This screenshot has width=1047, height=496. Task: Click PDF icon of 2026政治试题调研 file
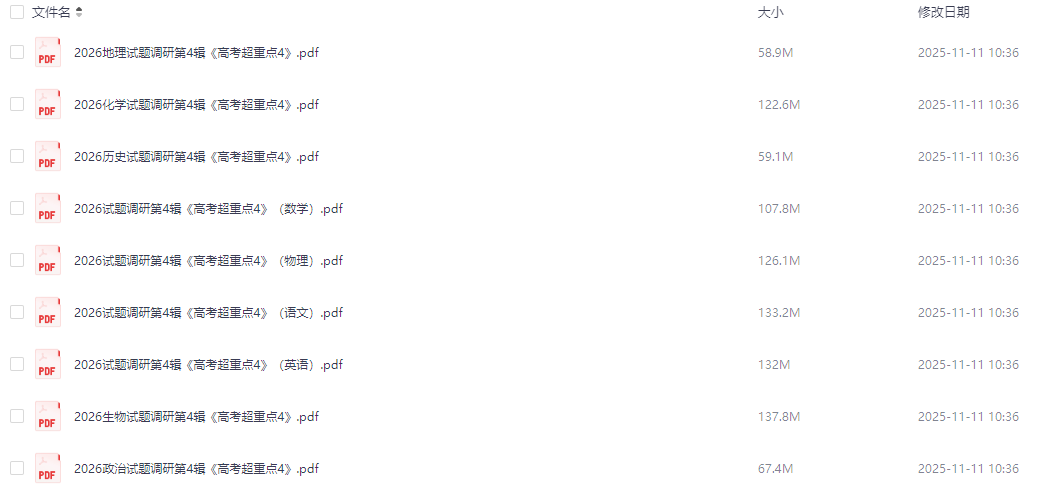pyautogui.click(x=47, y=469)
